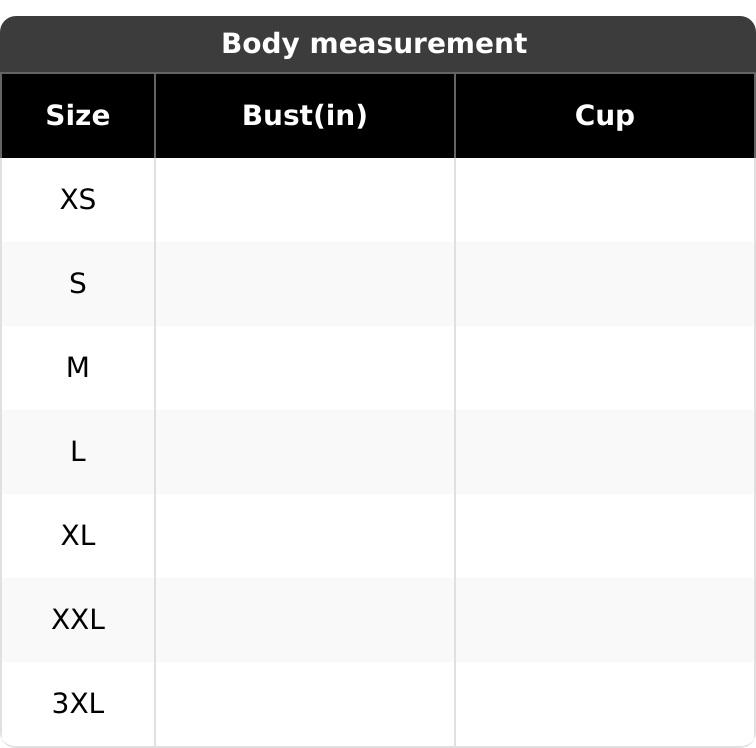Viewport: 756px width, 748px height.
Task: Click the Cup cell for size S
Action: (605, 284)
